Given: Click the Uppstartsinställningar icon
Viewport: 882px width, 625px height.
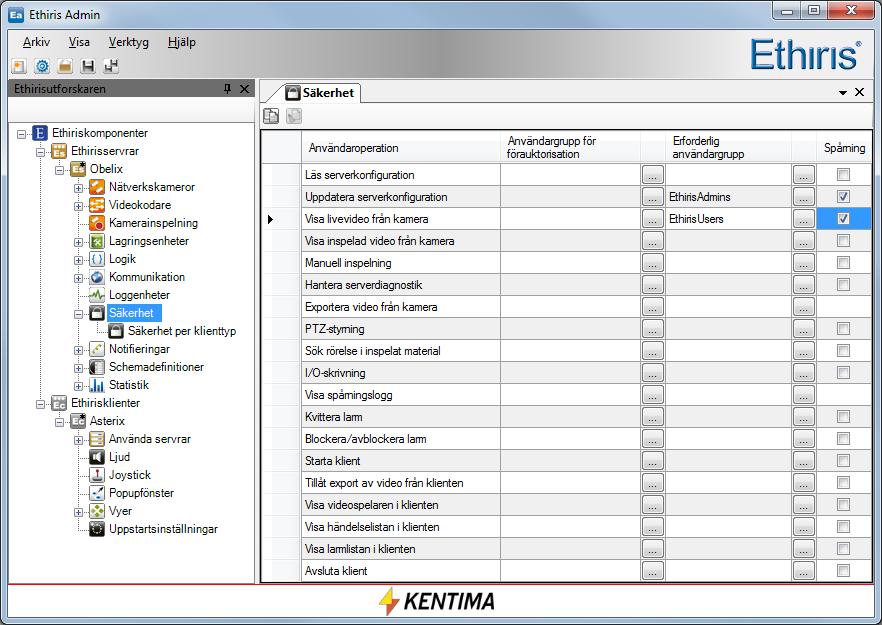Looking at the screenshot, I should tap(97, 529).
